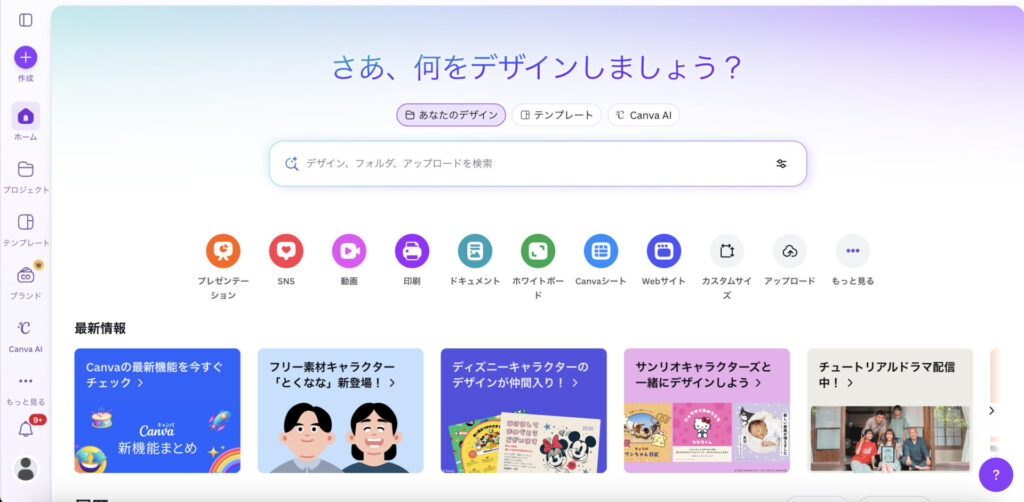This screenshot has height=502, width=1024.
Task: Switch to the テンプレート tab
Action: pos(556,115)
